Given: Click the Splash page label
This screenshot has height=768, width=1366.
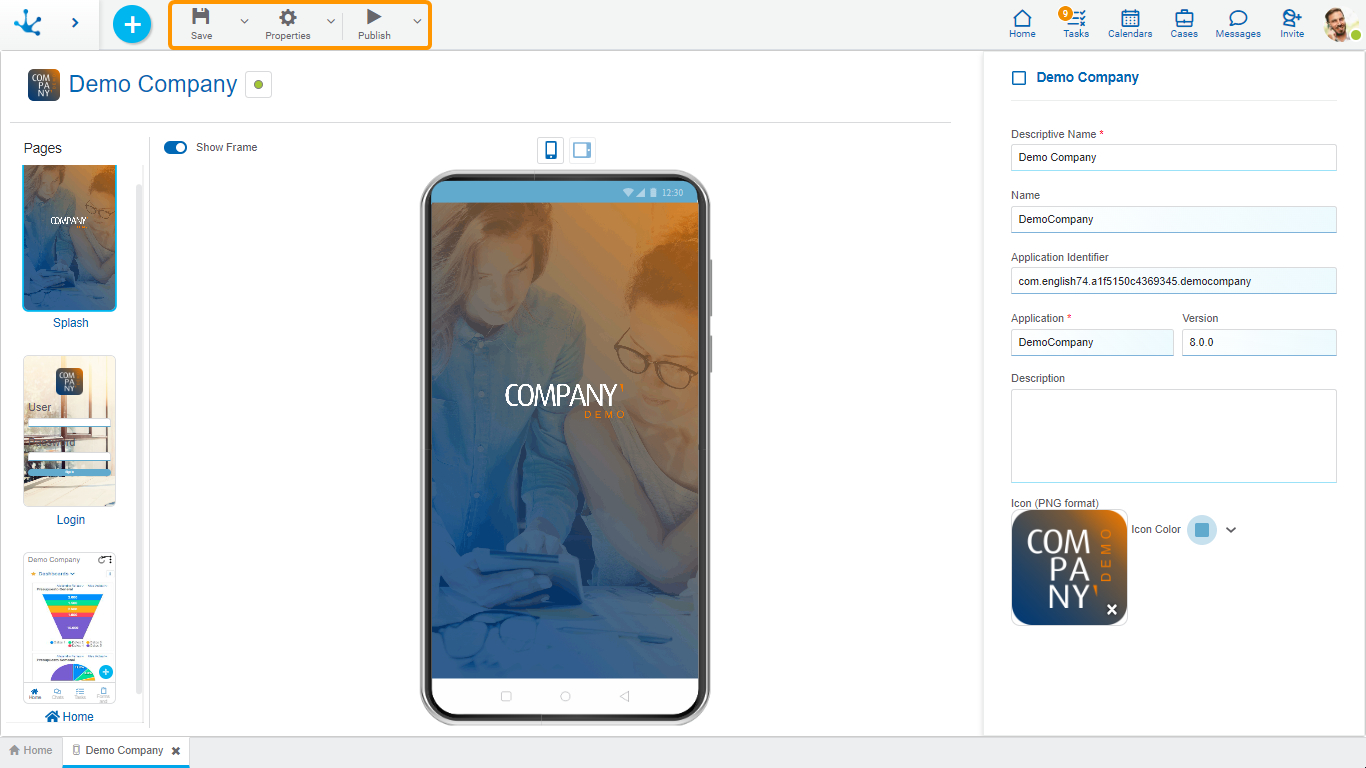Looking at the screenshot, I should click(x=71, y=323).
